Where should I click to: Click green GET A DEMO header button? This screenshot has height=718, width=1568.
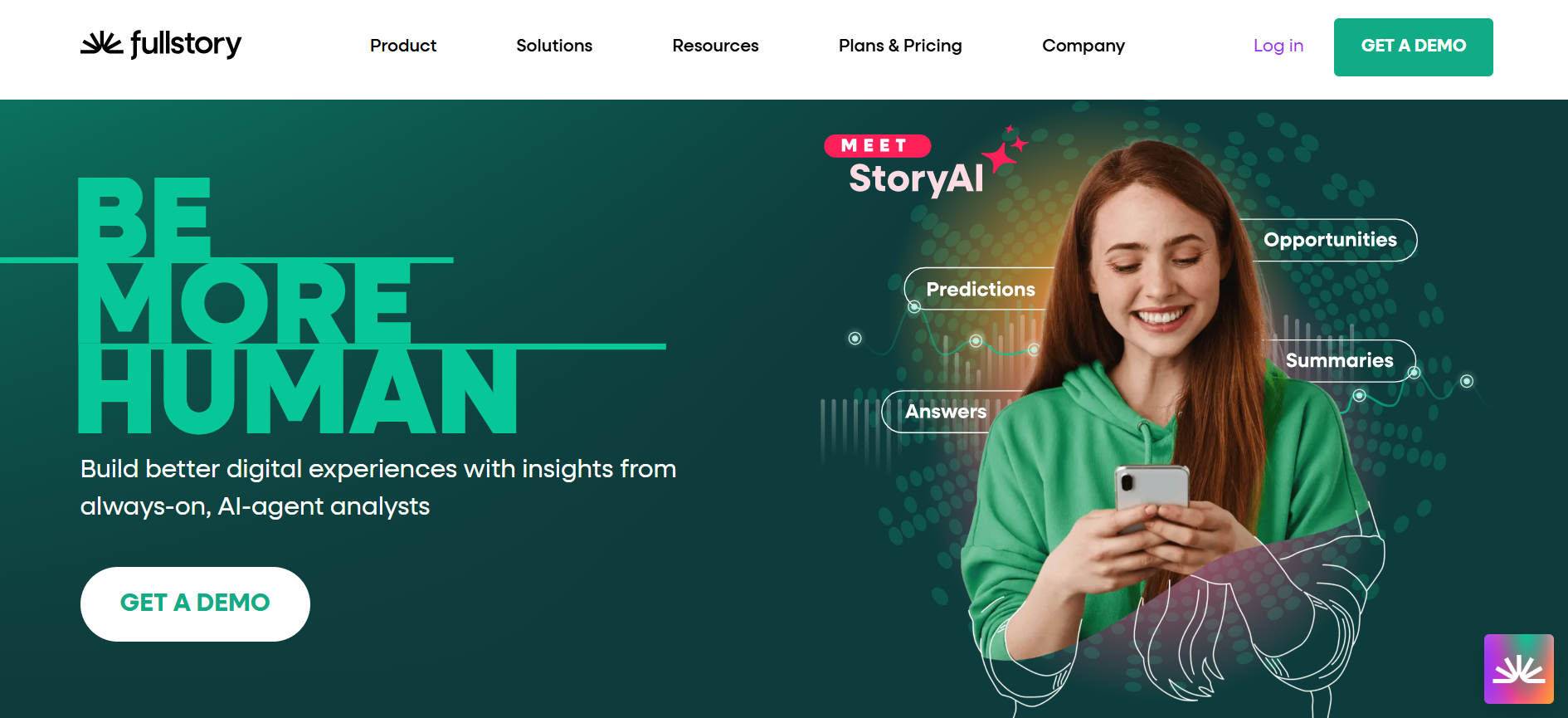[x=1413, y=47]
